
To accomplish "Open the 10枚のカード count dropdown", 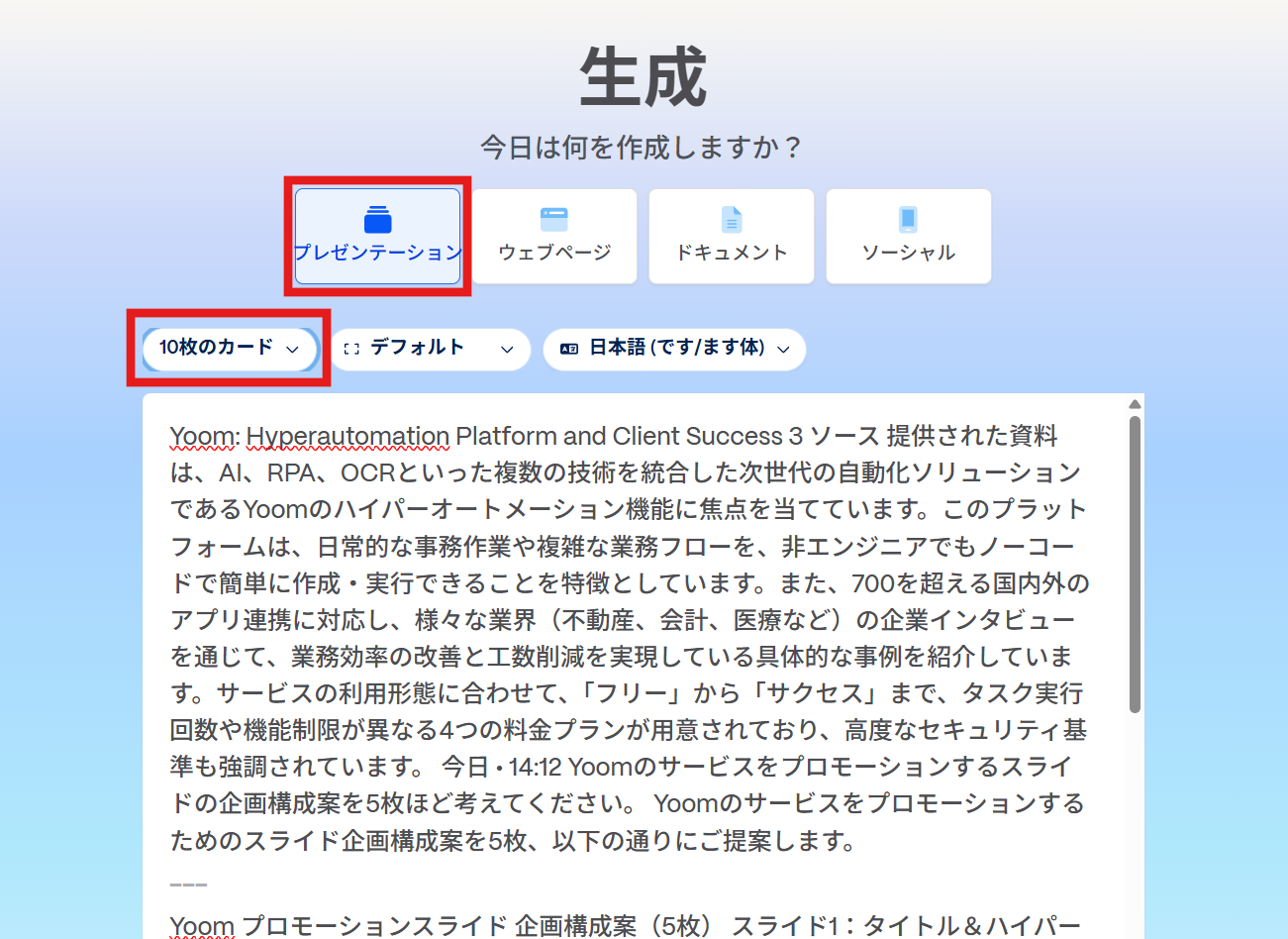I will (230, 349).
